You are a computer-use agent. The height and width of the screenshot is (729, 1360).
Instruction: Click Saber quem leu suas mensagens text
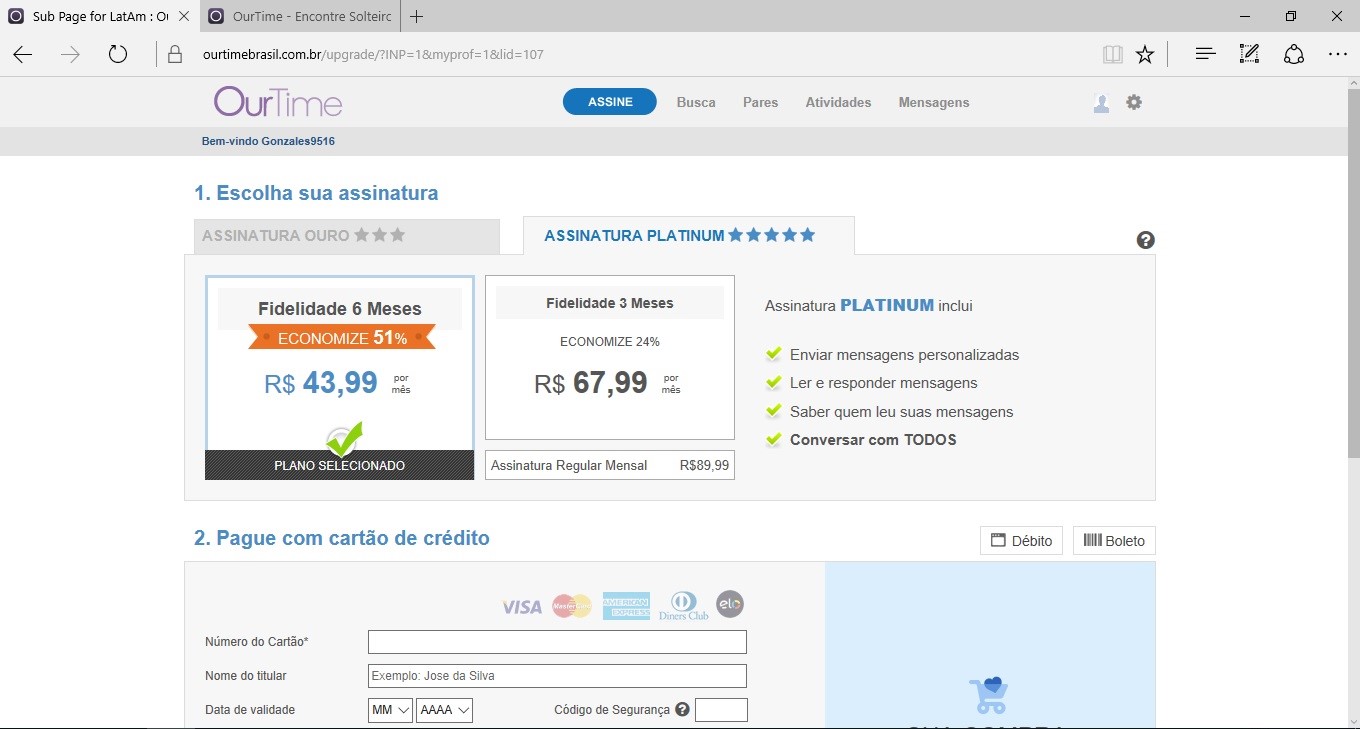(x=901, y=412)
